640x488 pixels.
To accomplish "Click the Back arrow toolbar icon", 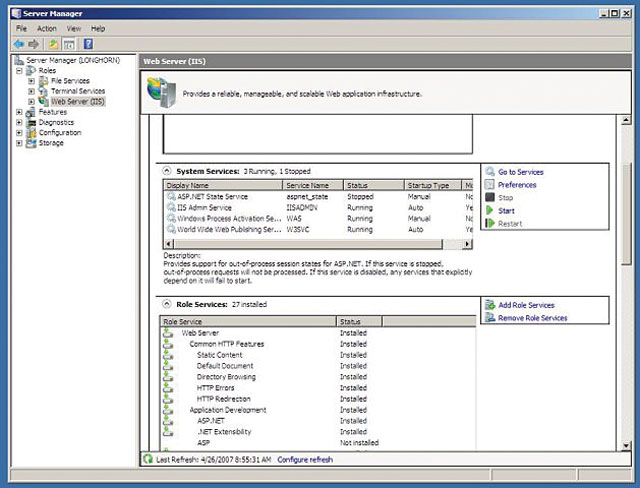I will pyautogui.click(x=19, y=44).
